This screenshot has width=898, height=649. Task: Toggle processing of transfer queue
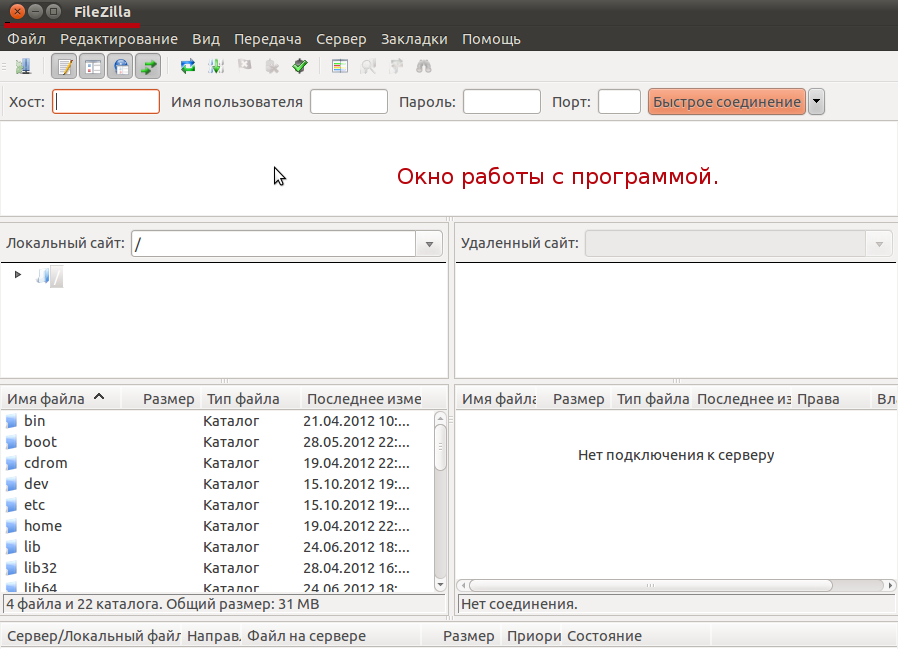click(216, 66)
